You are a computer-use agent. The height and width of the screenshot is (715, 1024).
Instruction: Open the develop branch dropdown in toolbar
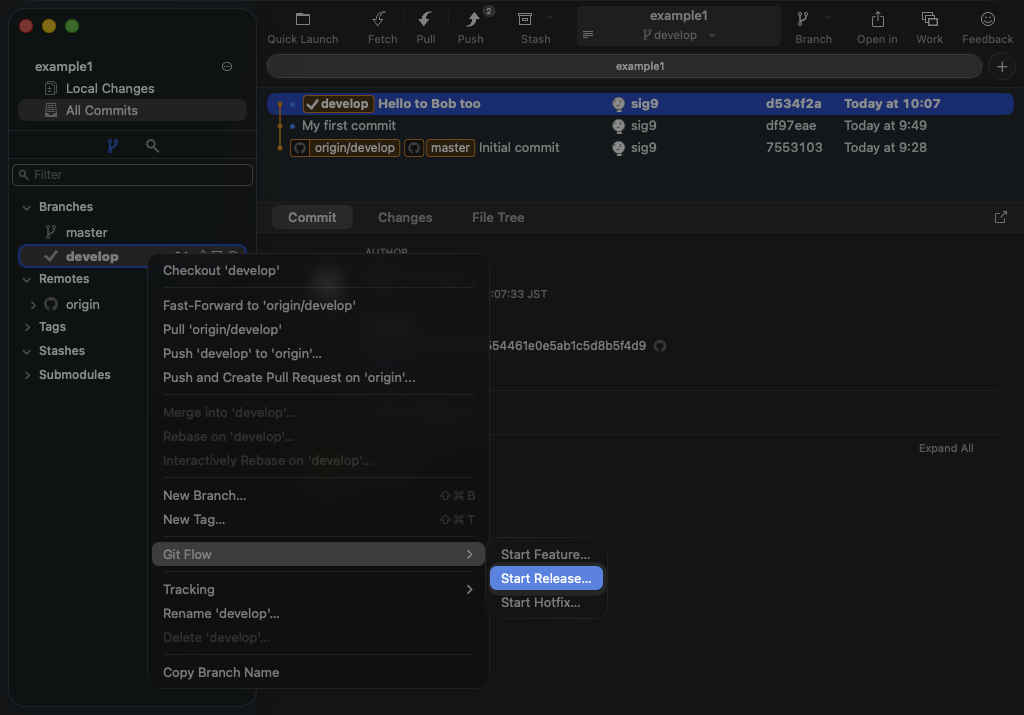tap(679, 35)
